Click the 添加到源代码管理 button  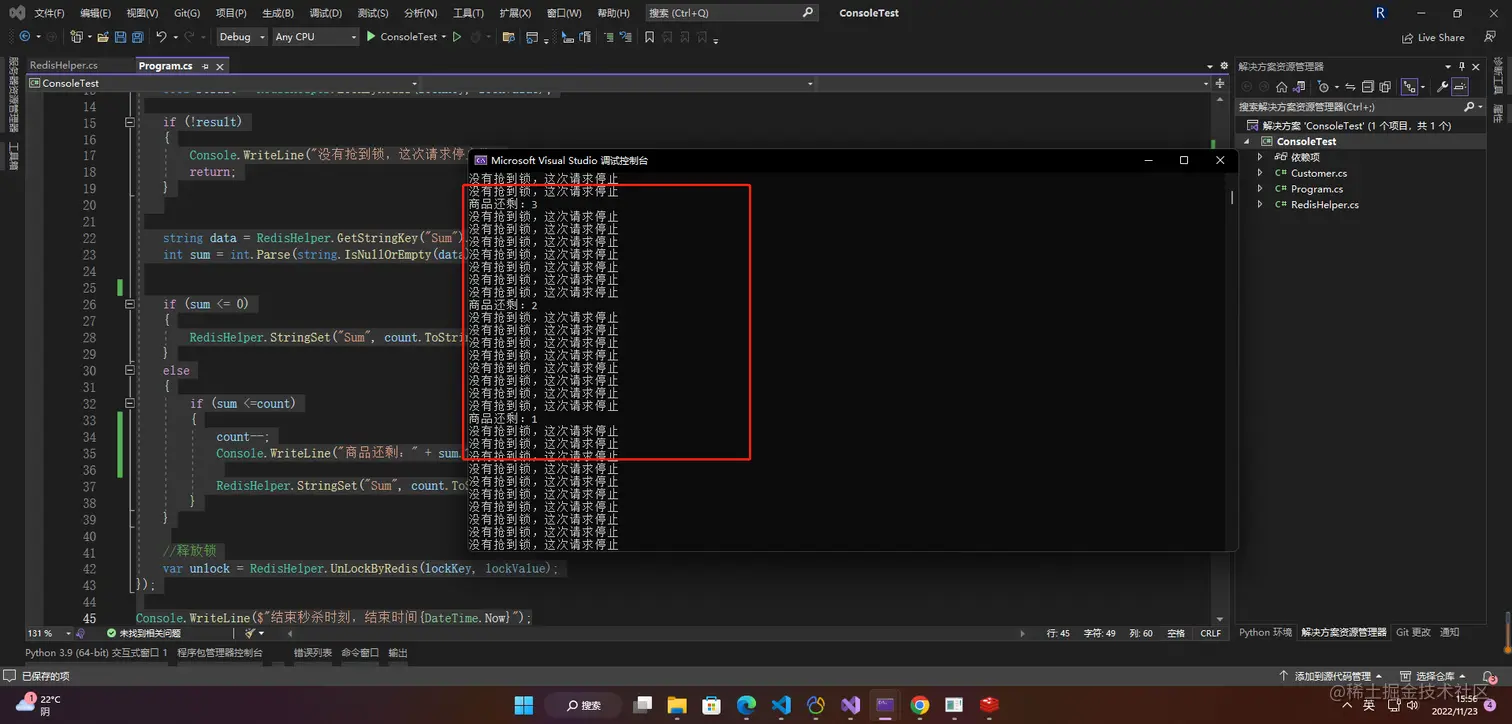tap(1332, 677)
